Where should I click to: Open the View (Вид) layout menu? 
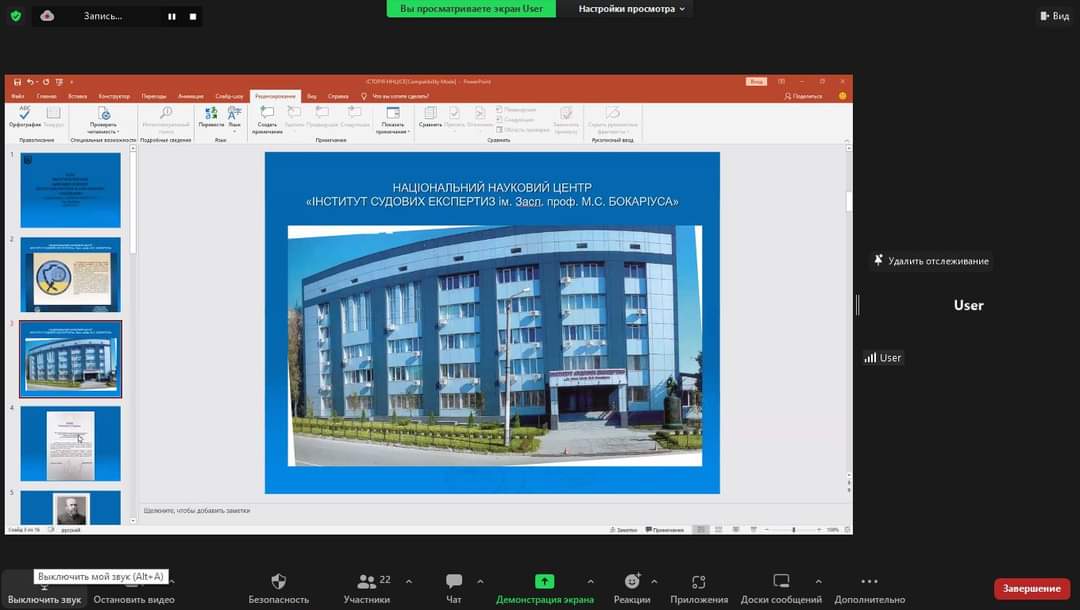[1054, 16]
